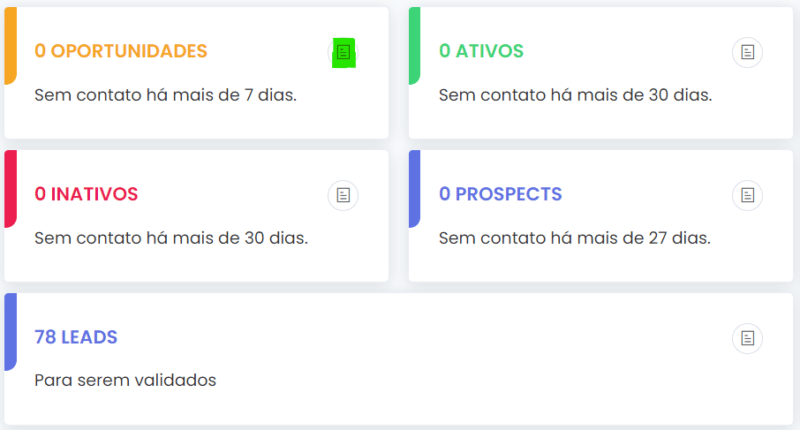The width and height of the screenshot is (800, 430).
Task: Click Inativos 'Sem contato há mais de 30 dias'
Action: [171, 238]
